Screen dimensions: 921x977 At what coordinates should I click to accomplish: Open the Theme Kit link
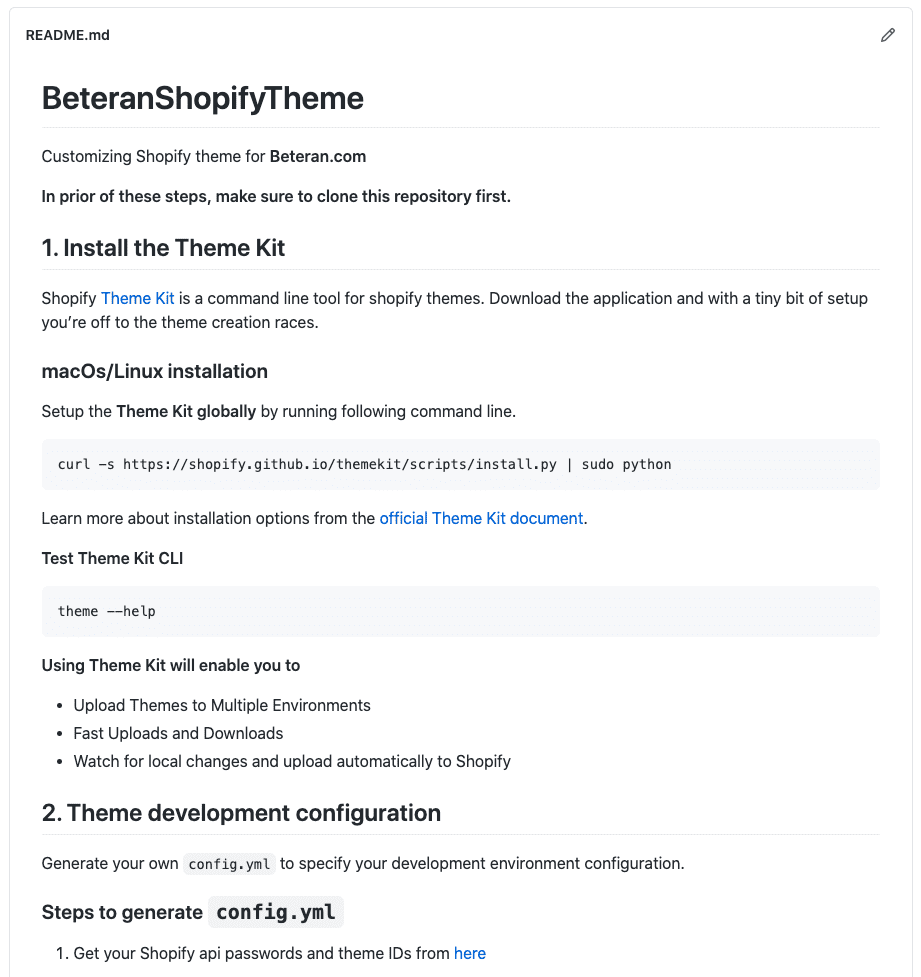click(138, 298)
